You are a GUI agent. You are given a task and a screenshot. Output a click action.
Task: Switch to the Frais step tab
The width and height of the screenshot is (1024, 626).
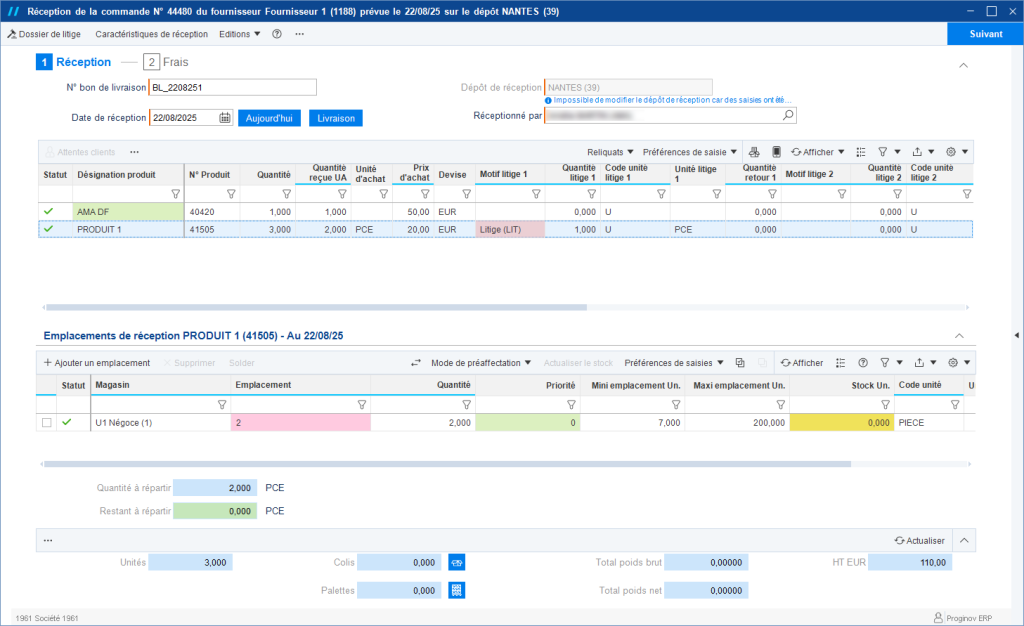click(x=166, y=62)
